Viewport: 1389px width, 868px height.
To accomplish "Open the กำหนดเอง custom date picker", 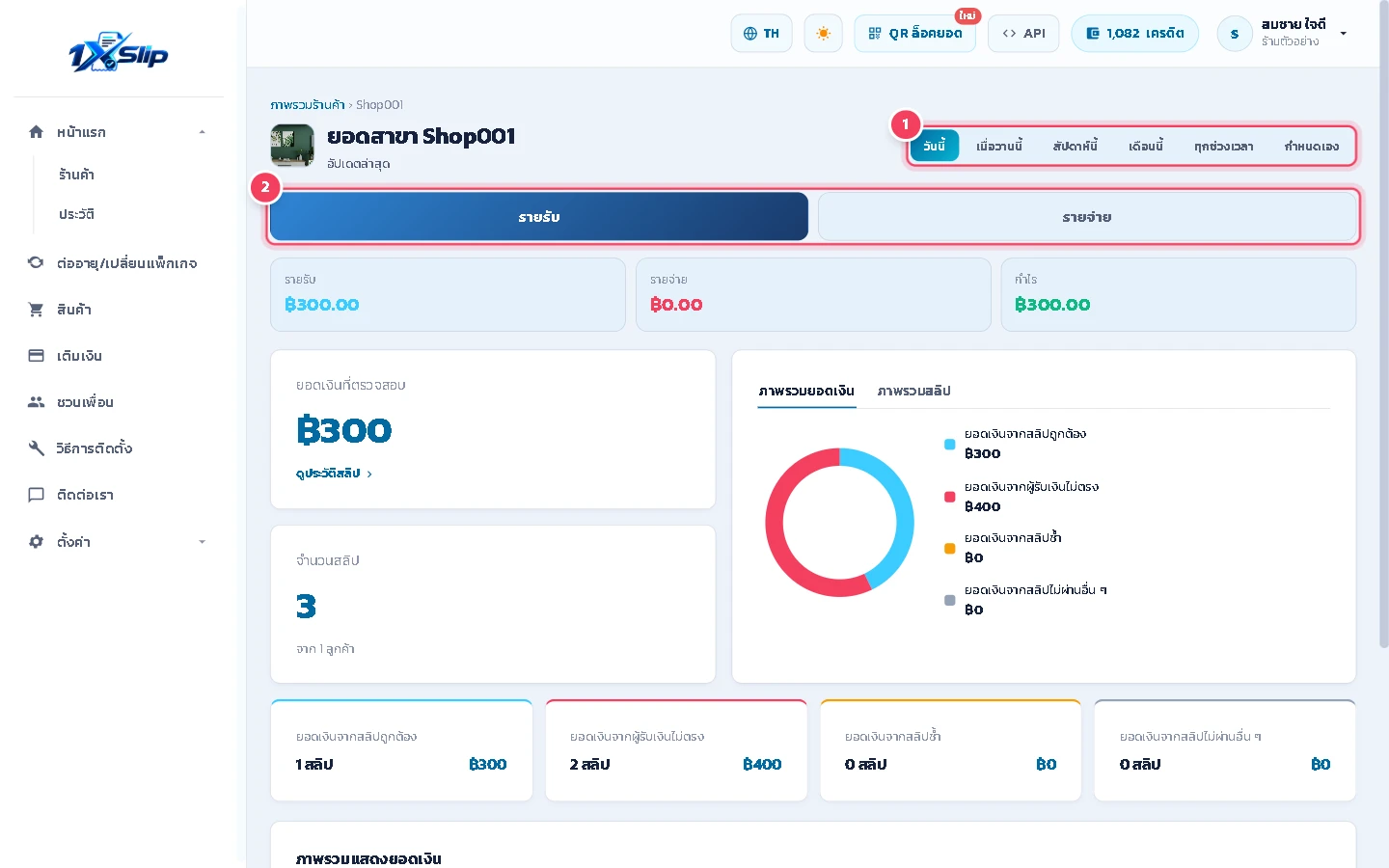I will point(1312,147).
